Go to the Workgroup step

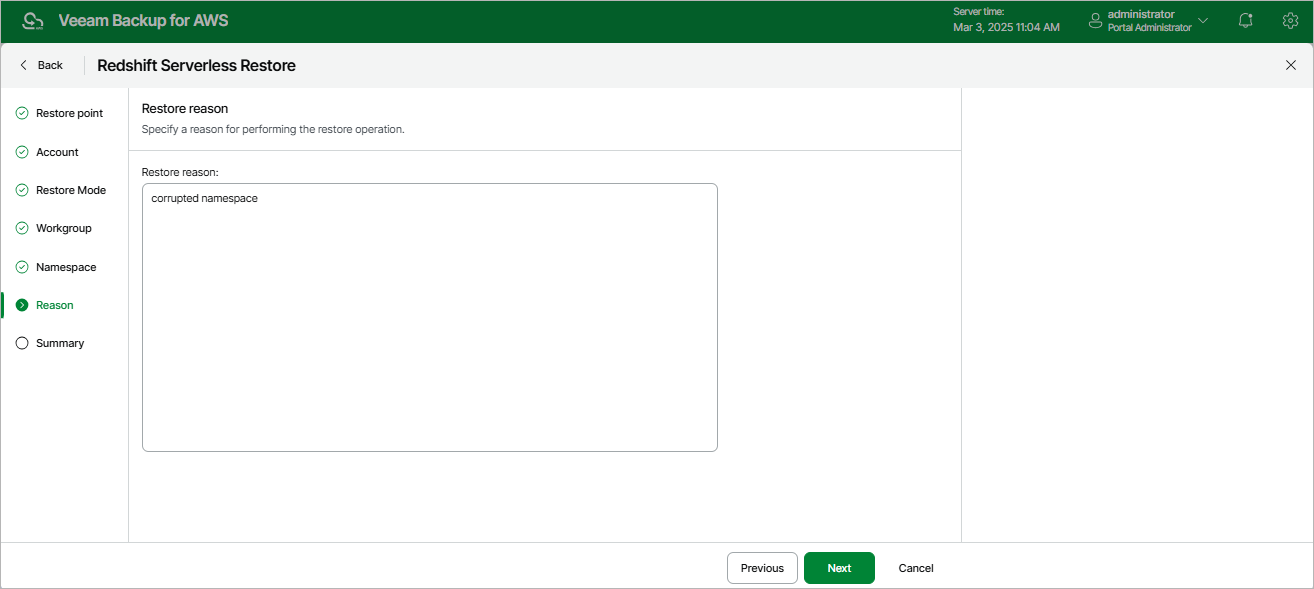[64, 228]
